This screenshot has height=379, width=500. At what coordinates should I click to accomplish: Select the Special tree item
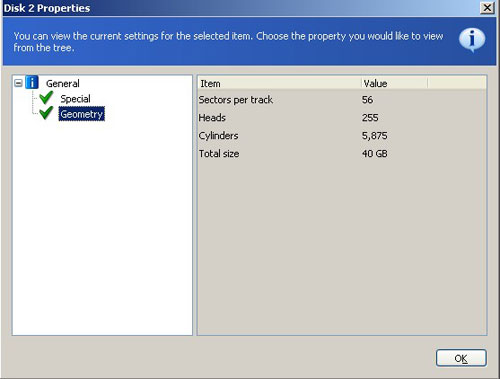(75, 99)
